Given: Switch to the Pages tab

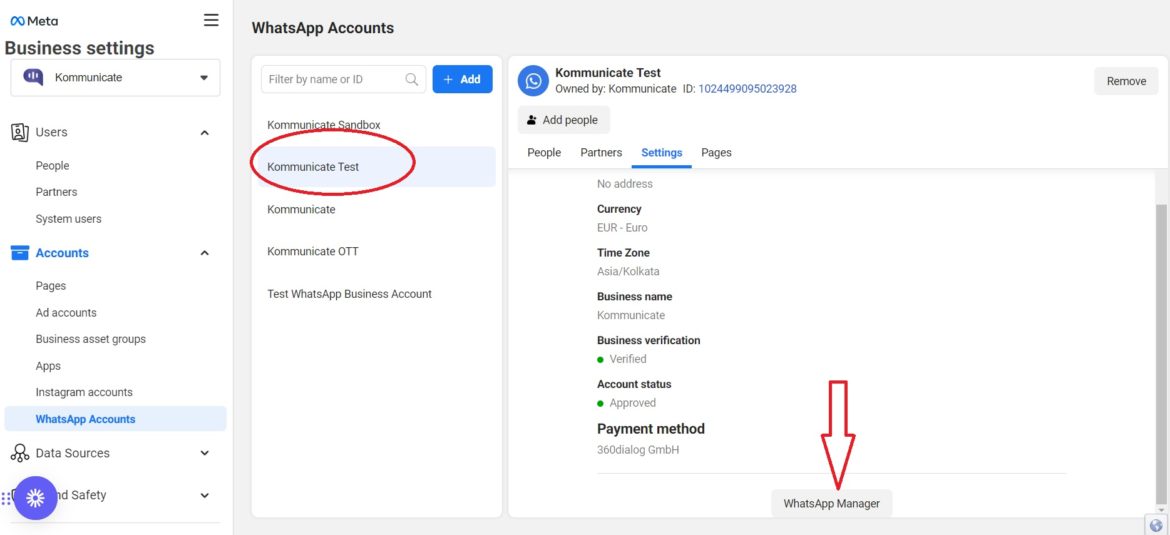Looking at the screenshot, I should click(x=716, y=153).
